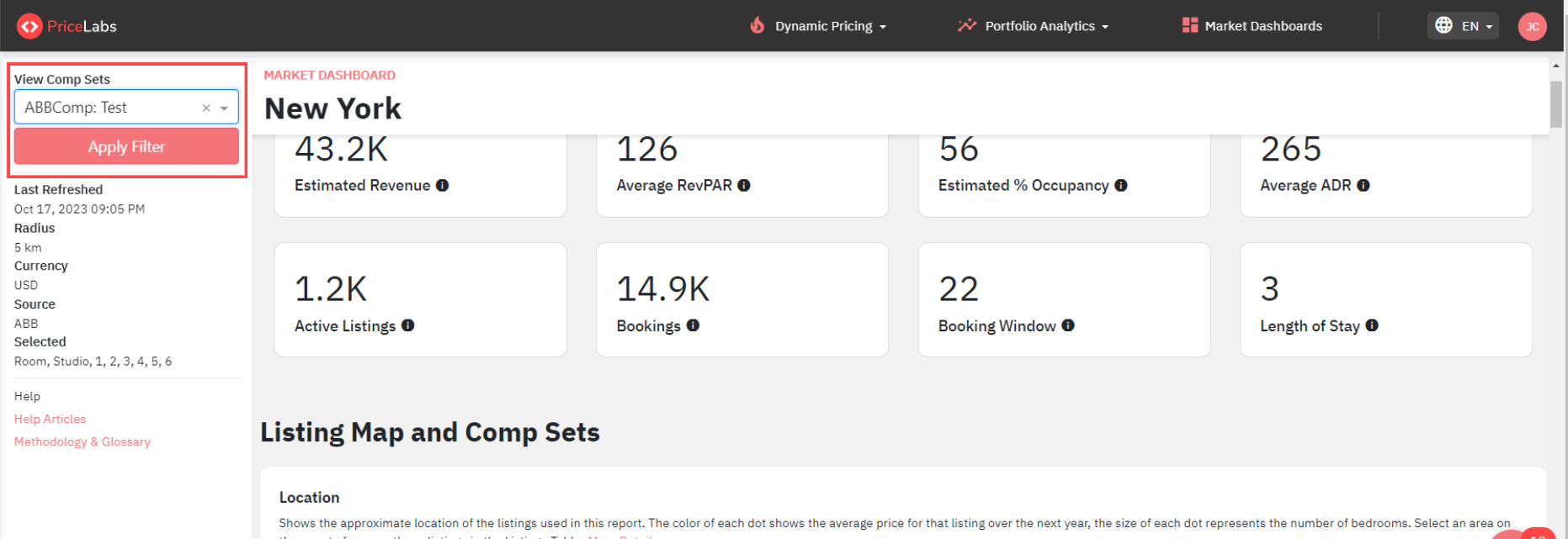The width and height of the screenshot is (1568, 539).
Task: Click the page vertical scrollbar thumb
Action: (x=1556, y=103)
